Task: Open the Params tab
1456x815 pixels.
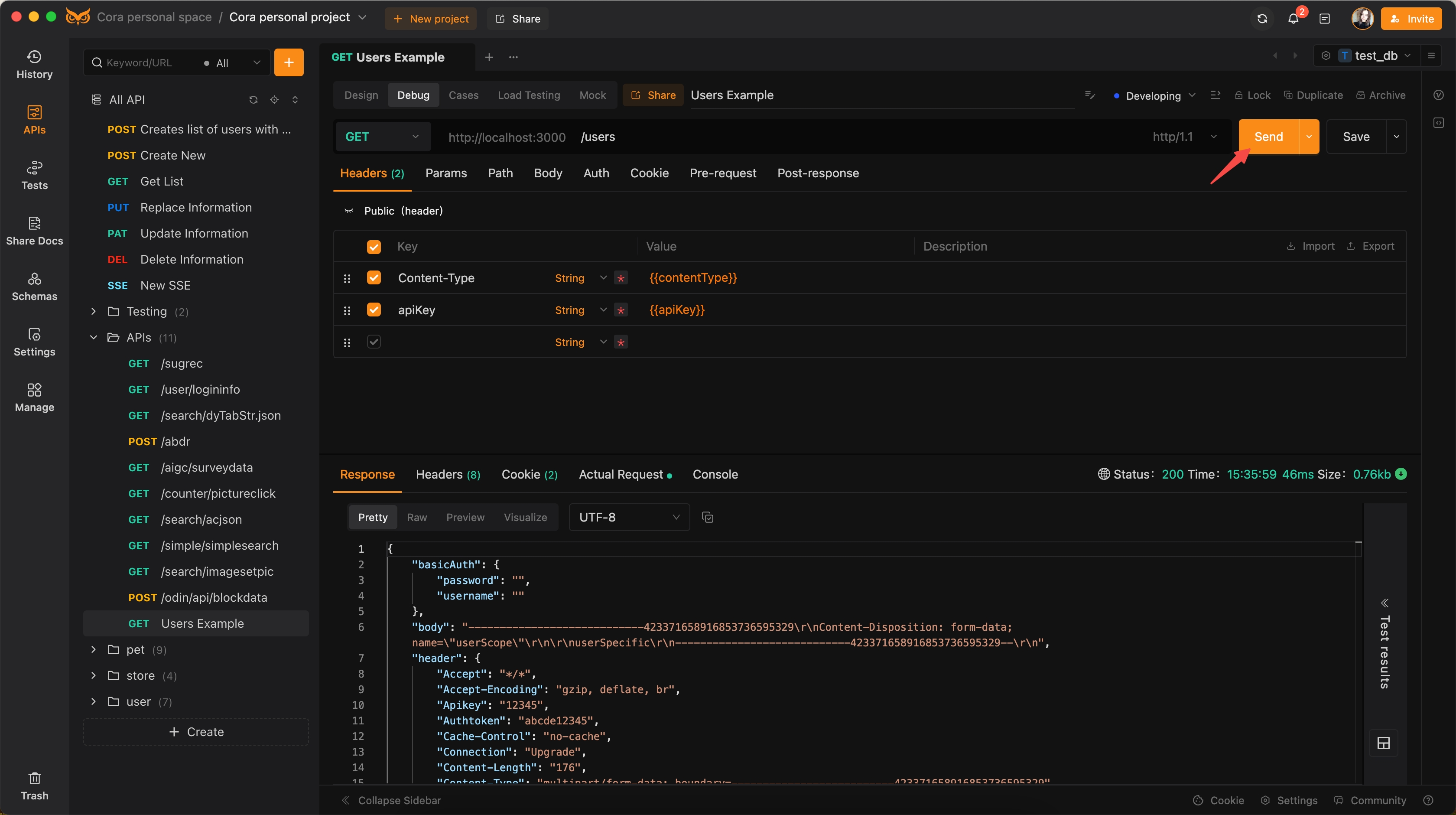Action: point(446,173)
